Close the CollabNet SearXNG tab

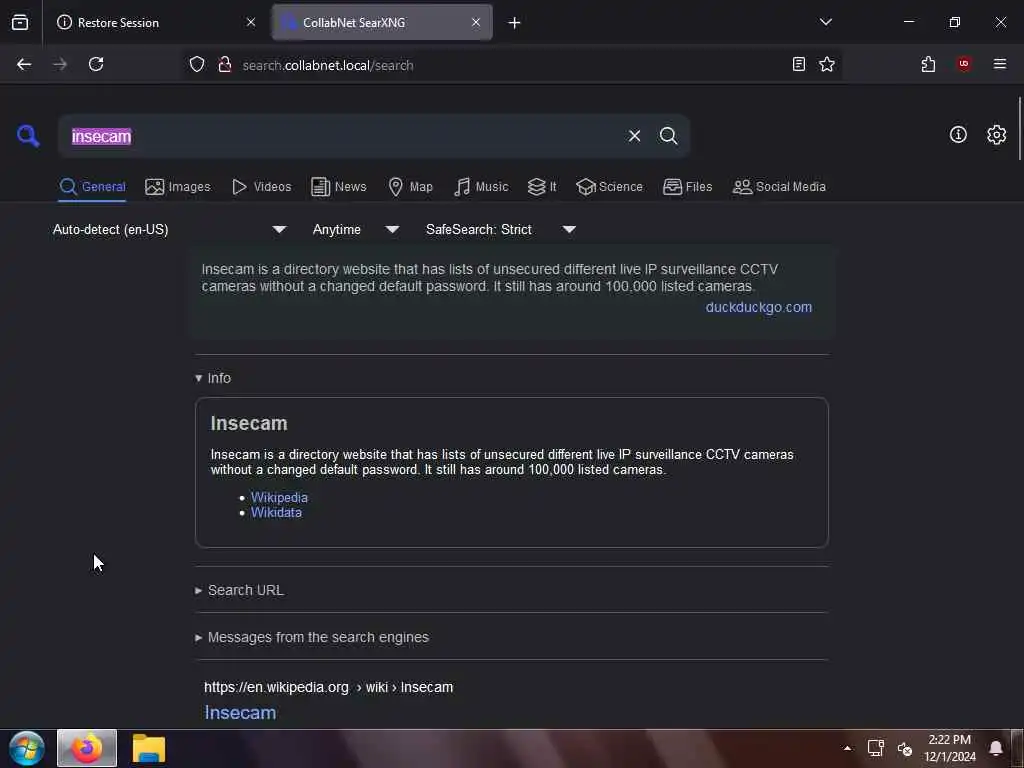click(475, 22)
